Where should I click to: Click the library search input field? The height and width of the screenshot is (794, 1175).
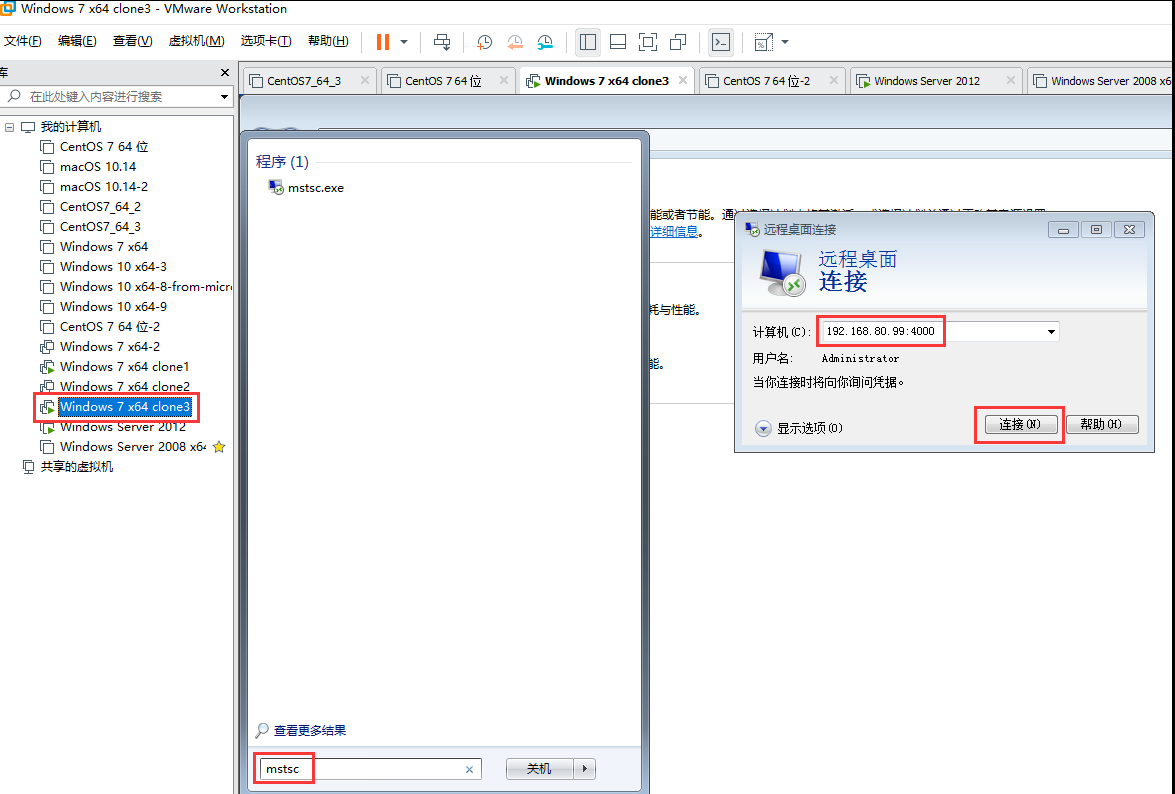coord(116,97)
